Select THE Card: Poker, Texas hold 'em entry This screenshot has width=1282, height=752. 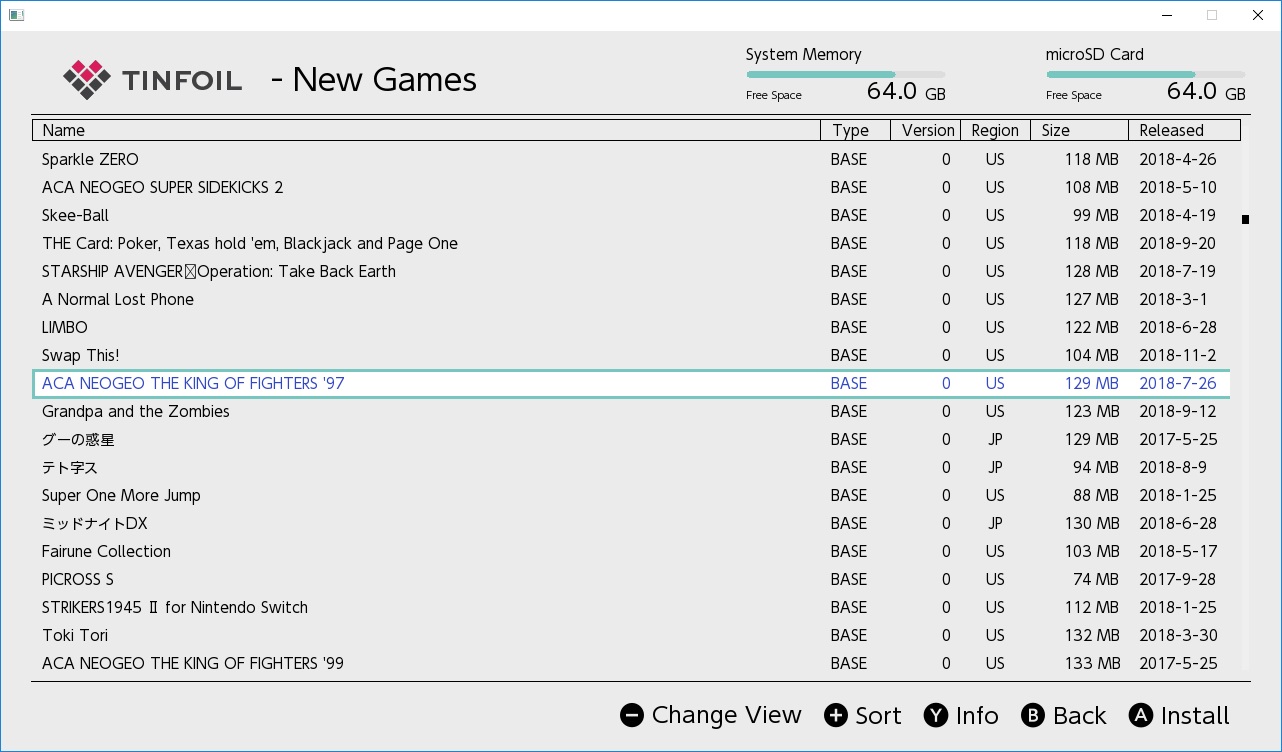(x=632, y=243)
